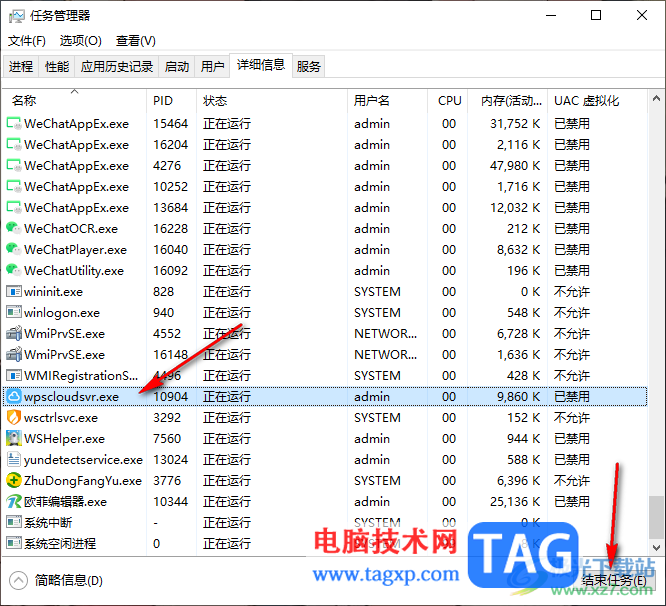Click the 系统空闲进程 process icon
The image size is (666, 606).
(14, 544)
